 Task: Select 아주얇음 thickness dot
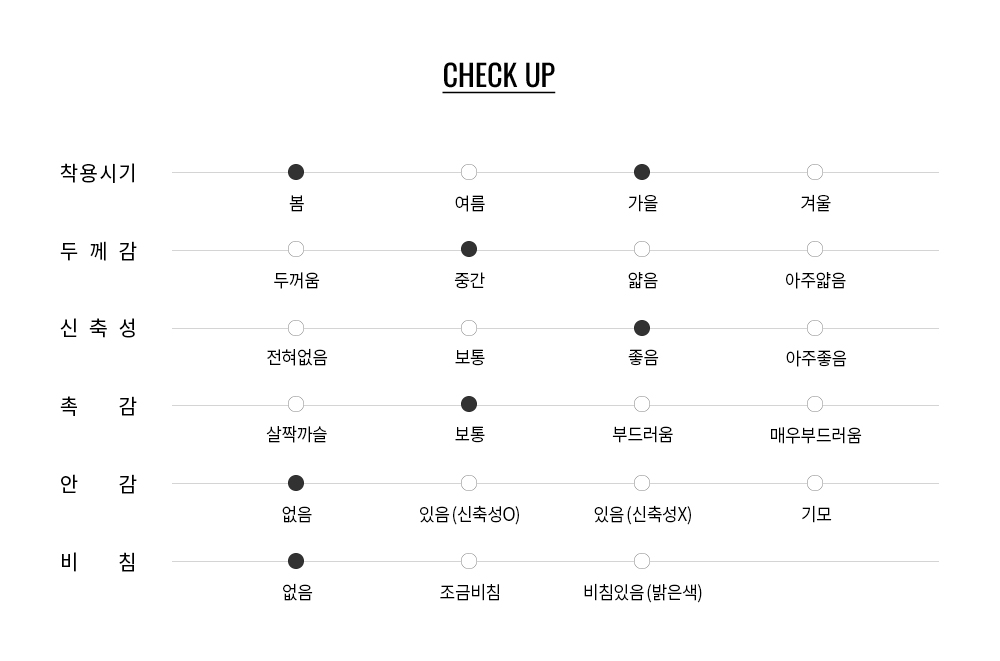pyautogui.click(x=814, y=249)
